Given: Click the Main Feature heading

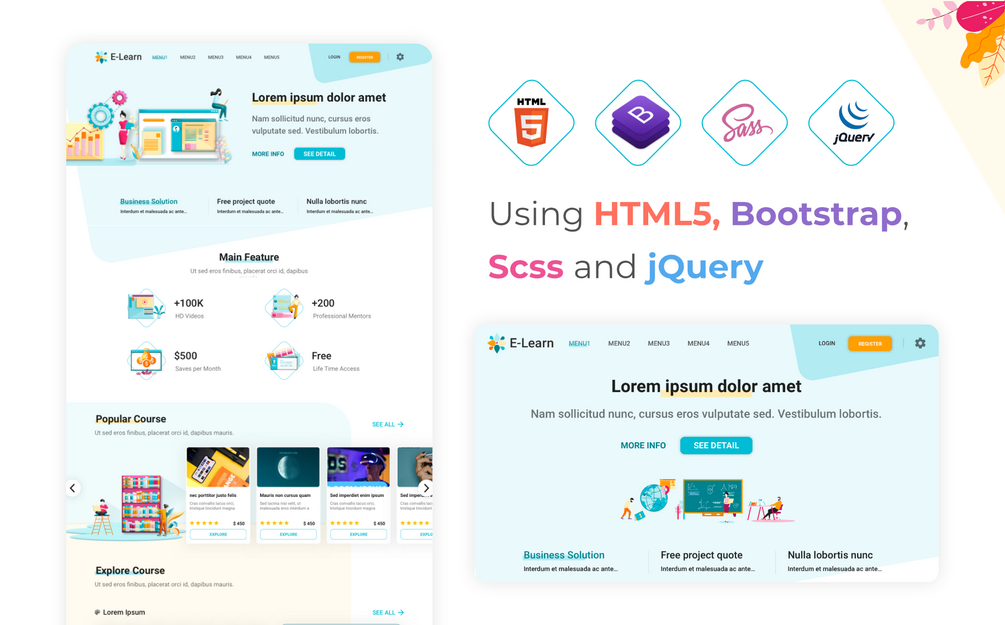Looking at the screenshot, I should tap(249, 257).
